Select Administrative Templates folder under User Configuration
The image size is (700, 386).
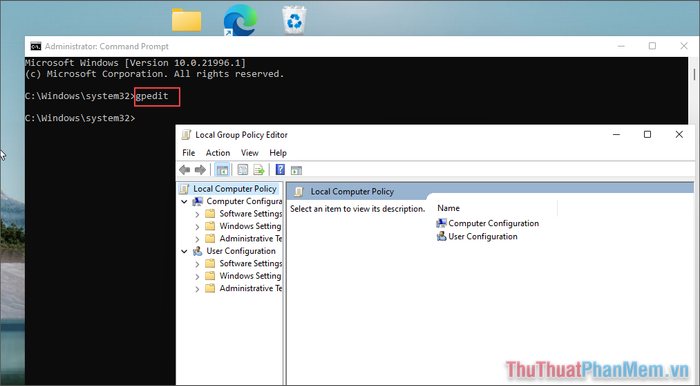pyautogui.click(x=250, y=289)
